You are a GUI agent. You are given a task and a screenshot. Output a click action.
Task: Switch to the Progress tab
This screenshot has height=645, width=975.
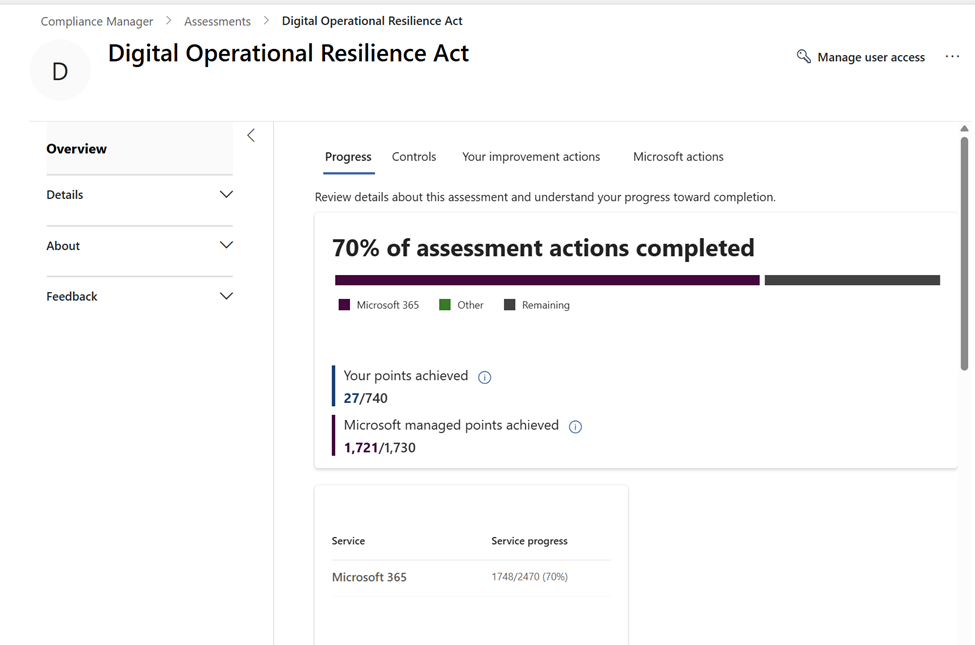(348, 157)
